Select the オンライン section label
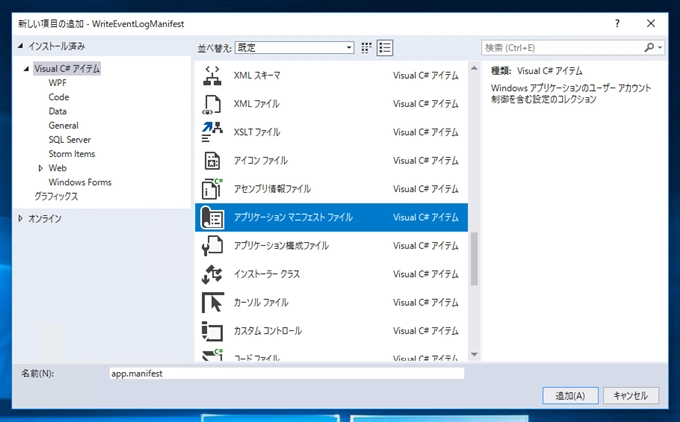 point(45,219)
